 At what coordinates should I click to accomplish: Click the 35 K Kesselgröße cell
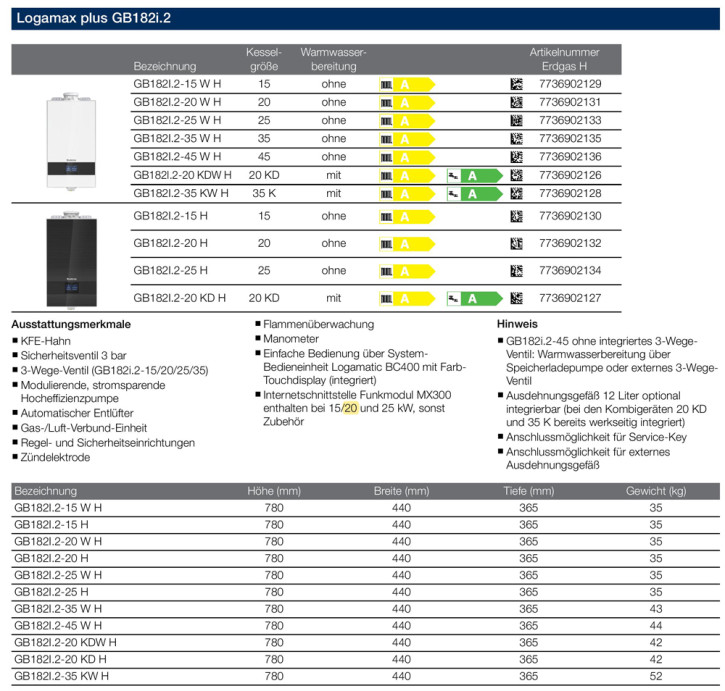pos(264,193)
